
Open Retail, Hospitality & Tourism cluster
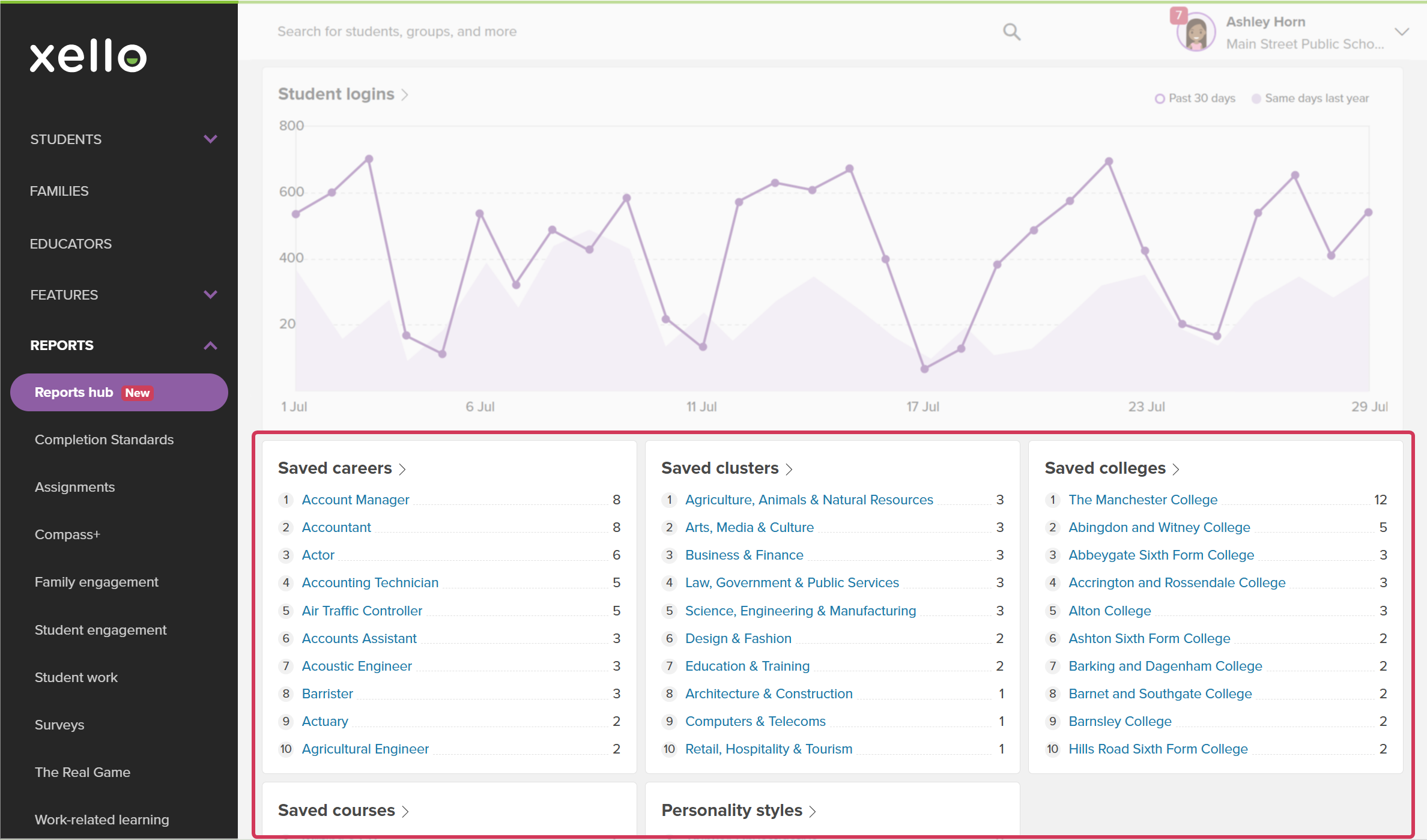click(769, 749)
